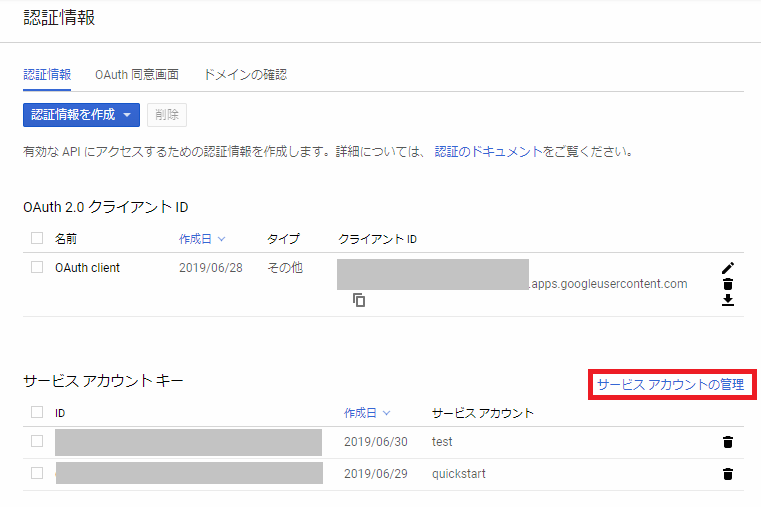Click the apps.googleusercontent.com client ID text

click(609, 284)
